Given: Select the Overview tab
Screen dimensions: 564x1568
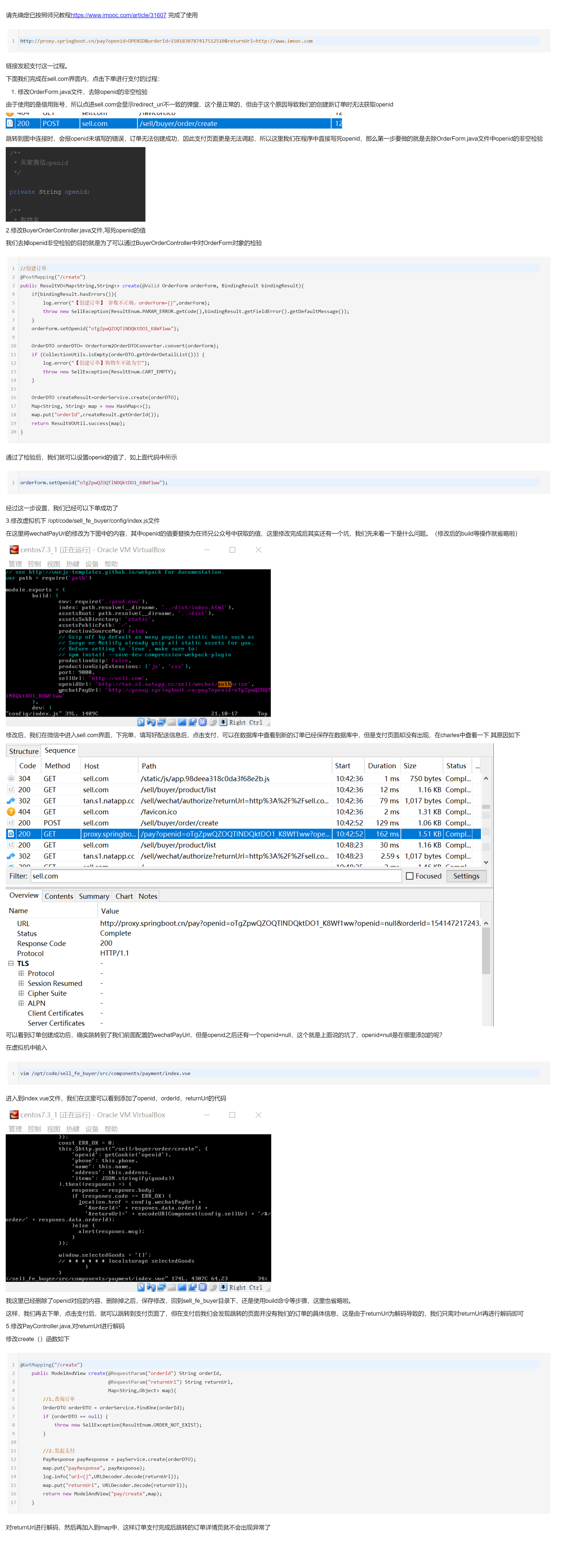Looking at the screenshot, I should (24, 895).
